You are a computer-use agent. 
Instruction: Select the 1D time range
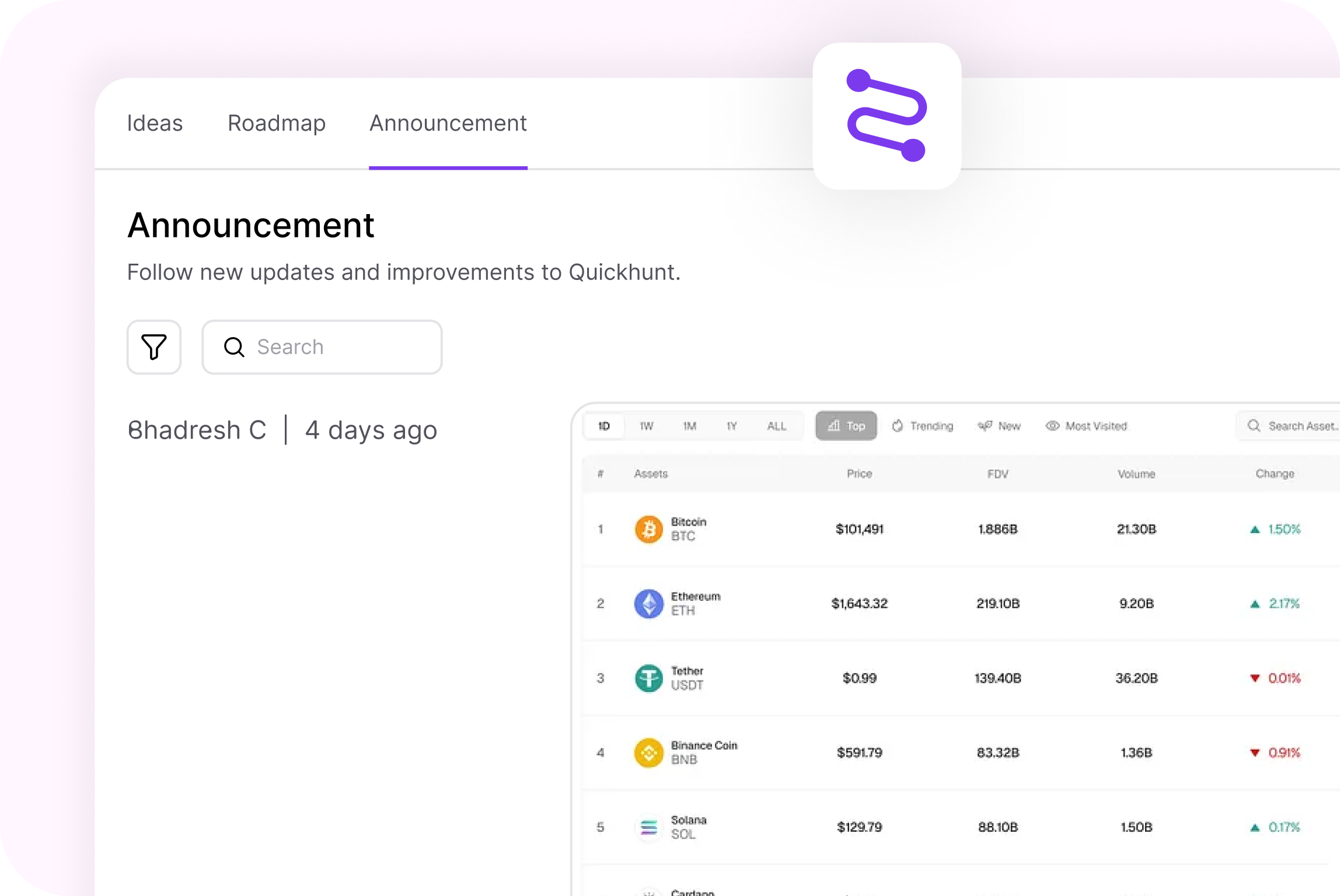tap(604, 426)
